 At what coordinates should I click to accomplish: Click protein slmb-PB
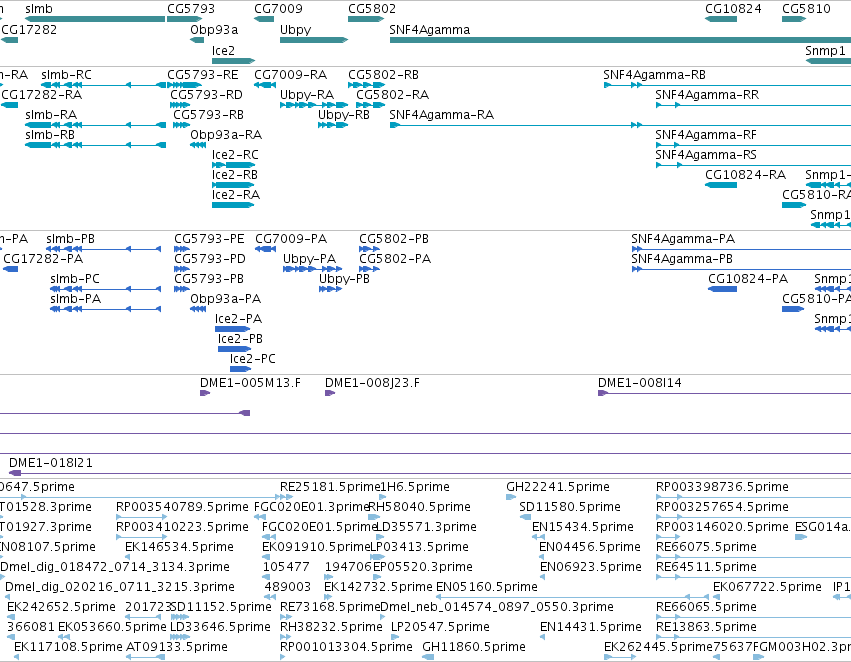click(105, 249)
